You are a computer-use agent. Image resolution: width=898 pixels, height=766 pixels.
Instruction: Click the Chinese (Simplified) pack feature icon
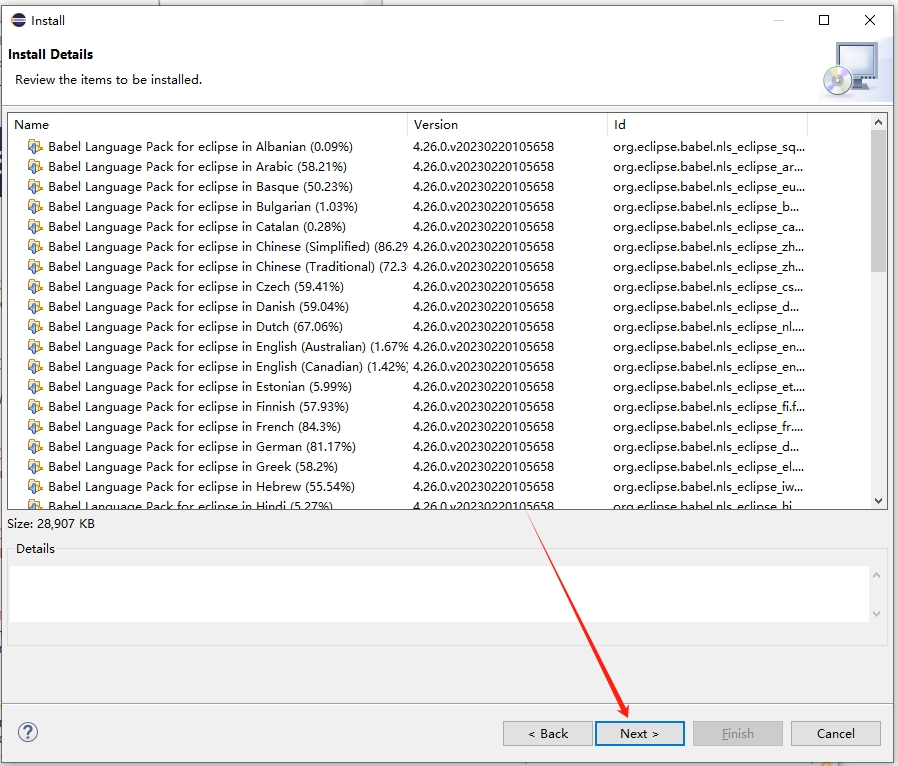click(35, 247)
